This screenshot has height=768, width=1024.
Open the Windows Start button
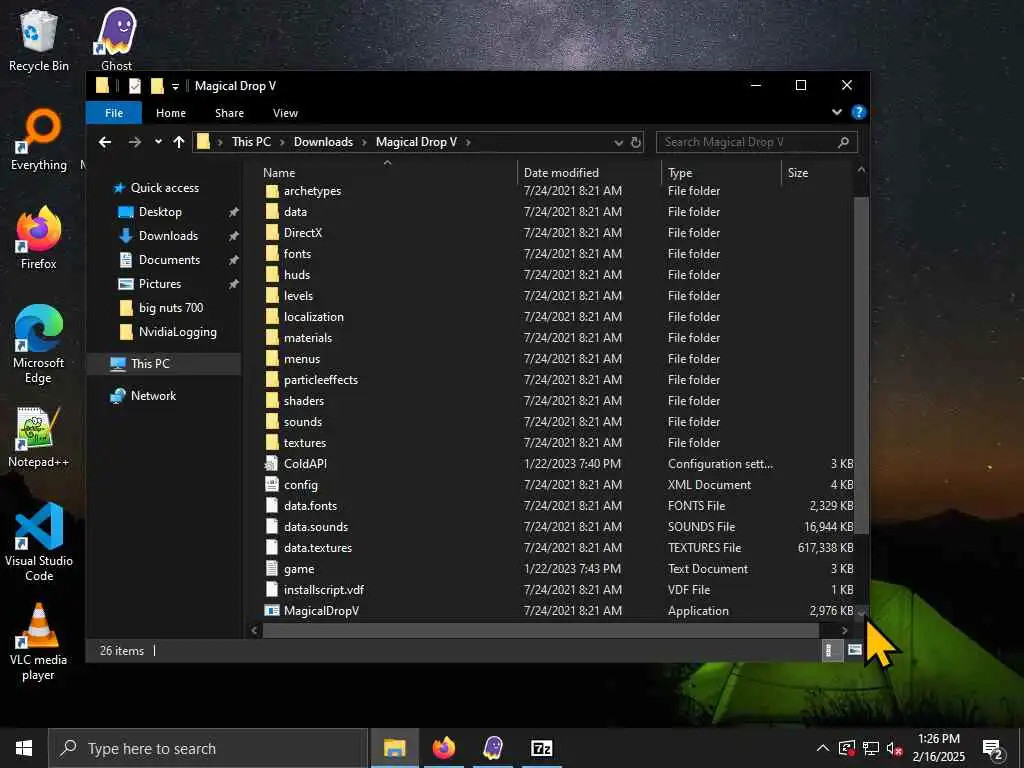click(x=24, y=748)
